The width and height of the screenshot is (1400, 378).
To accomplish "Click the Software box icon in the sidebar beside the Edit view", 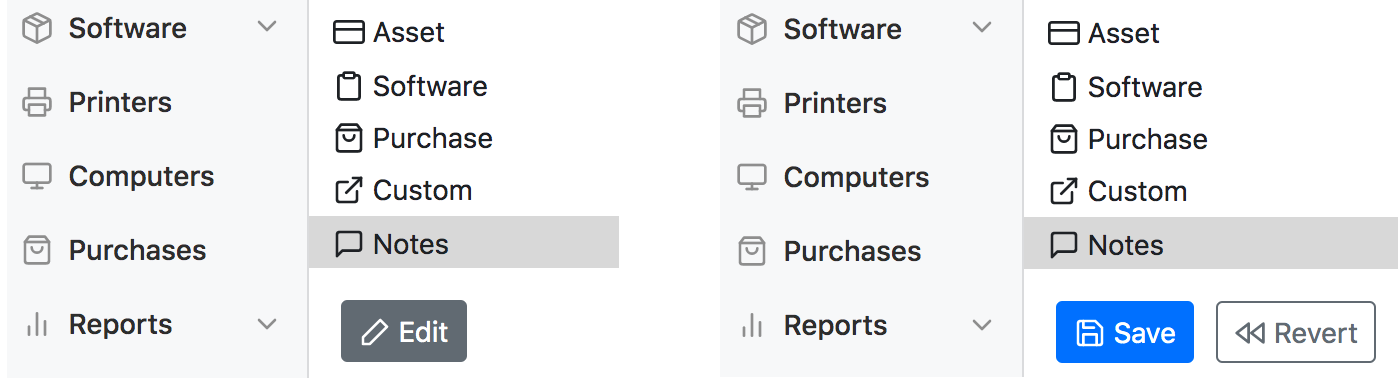I will tap(37, 29).
